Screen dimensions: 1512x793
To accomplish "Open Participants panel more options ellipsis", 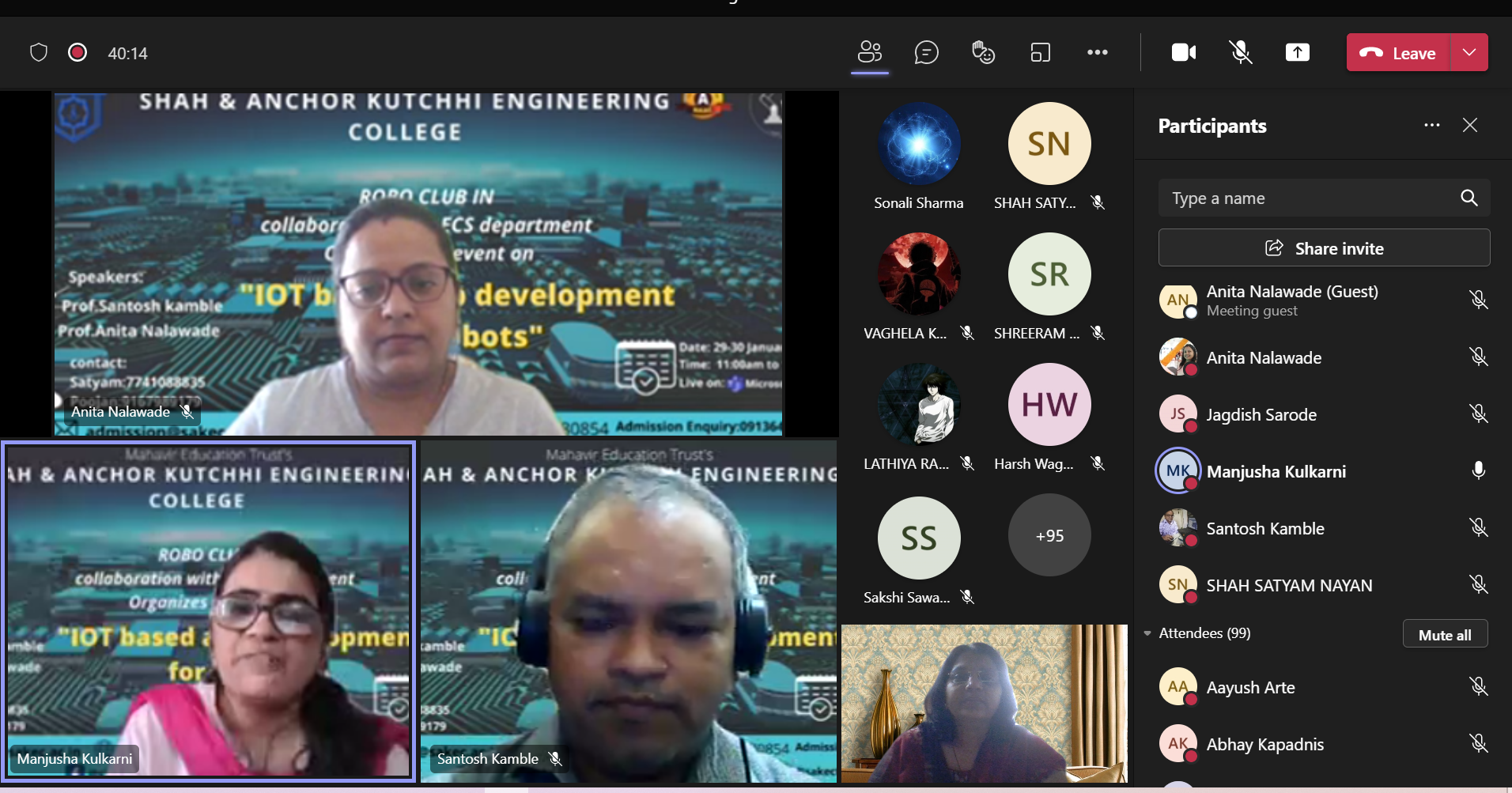I will [1431, 125].
